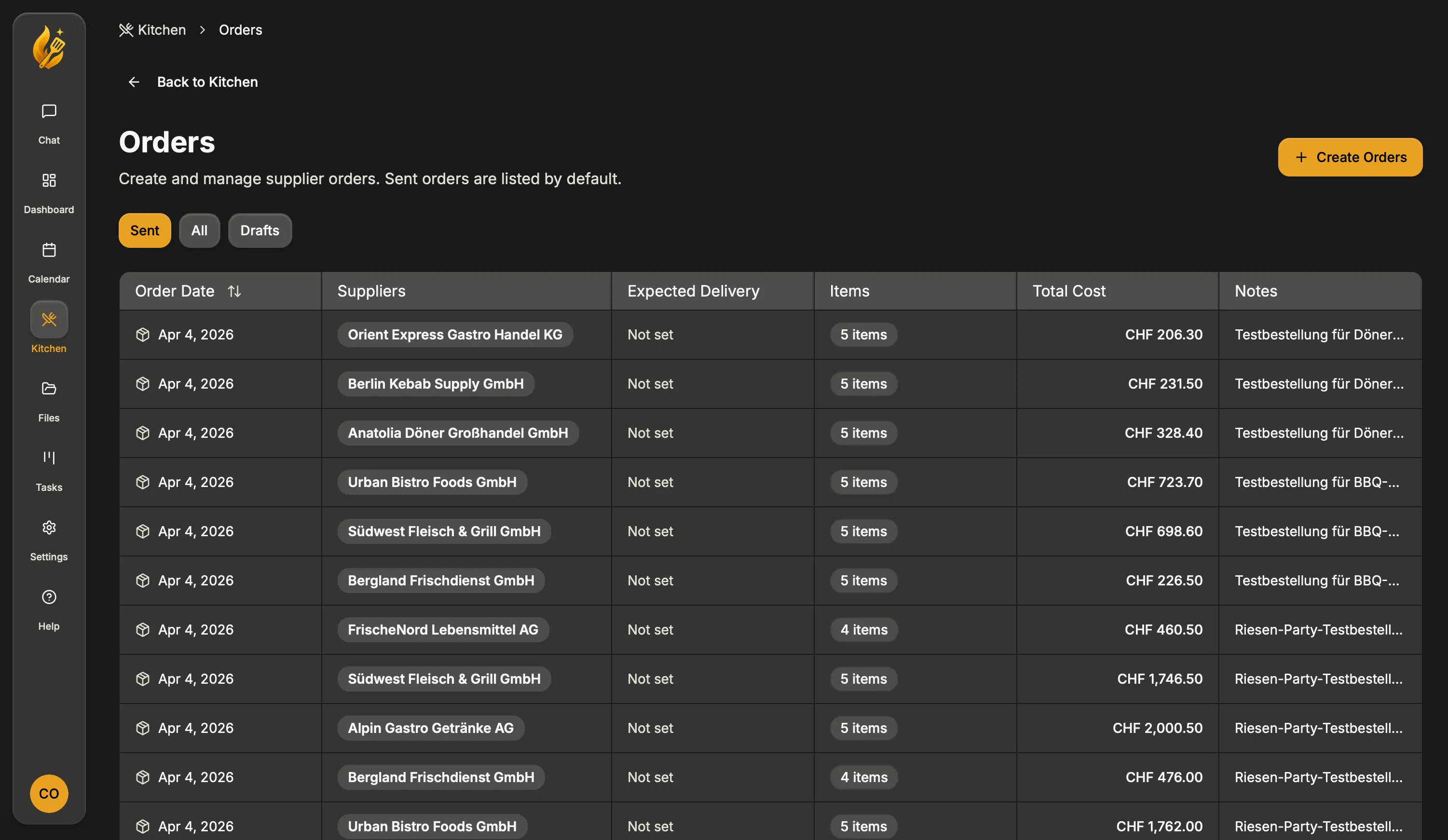This screenshot has height=840, width=1448.
Task: Click total cost CHF 1,746.50
Action: coord(1160,678)
